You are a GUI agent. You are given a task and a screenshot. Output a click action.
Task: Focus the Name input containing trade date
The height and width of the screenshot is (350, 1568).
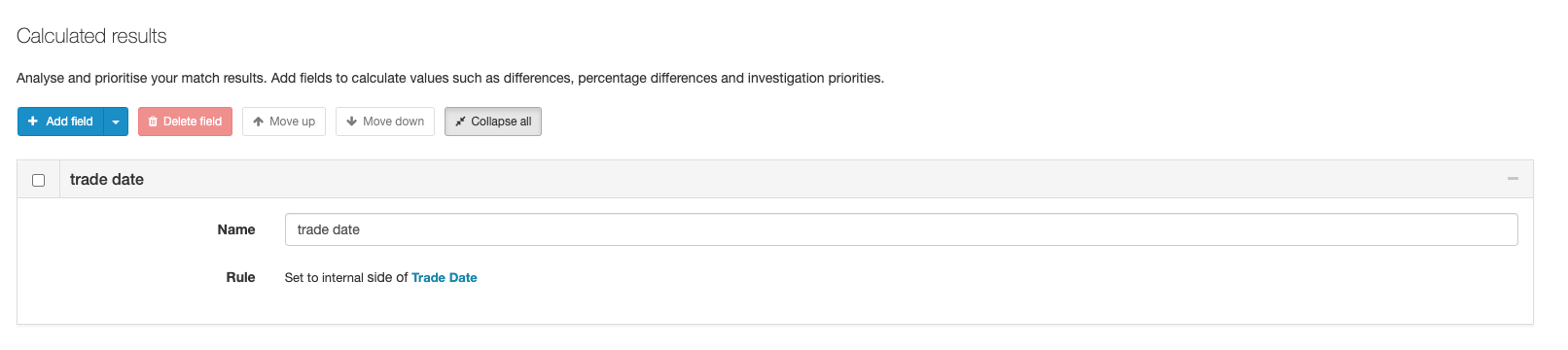pyautogui.click(x=901, y=229)
